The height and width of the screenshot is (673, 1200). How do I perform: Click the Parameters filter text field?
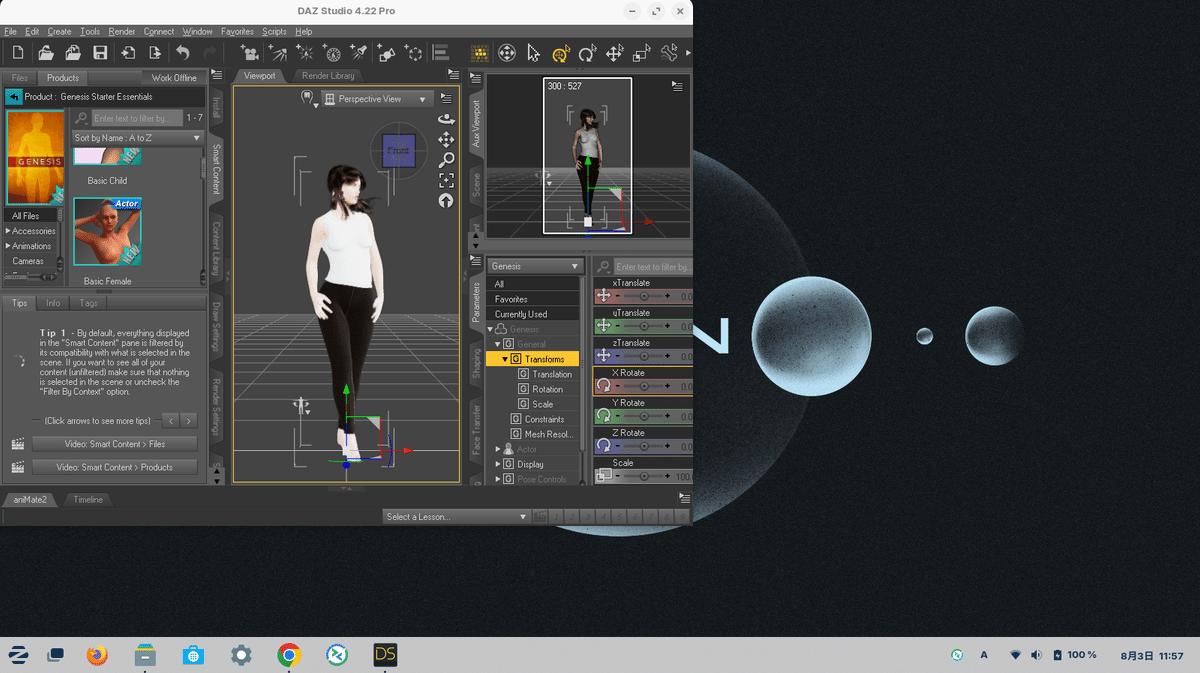[x=653, y=267]
